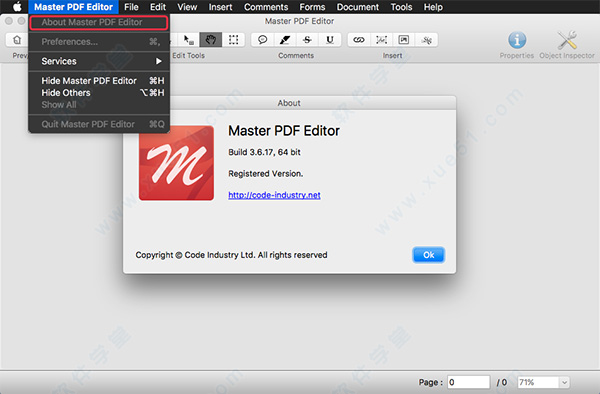The width and height of the screenshot is (600, 394).
Task: Open the Document menu
Action: tap(358, 7)
